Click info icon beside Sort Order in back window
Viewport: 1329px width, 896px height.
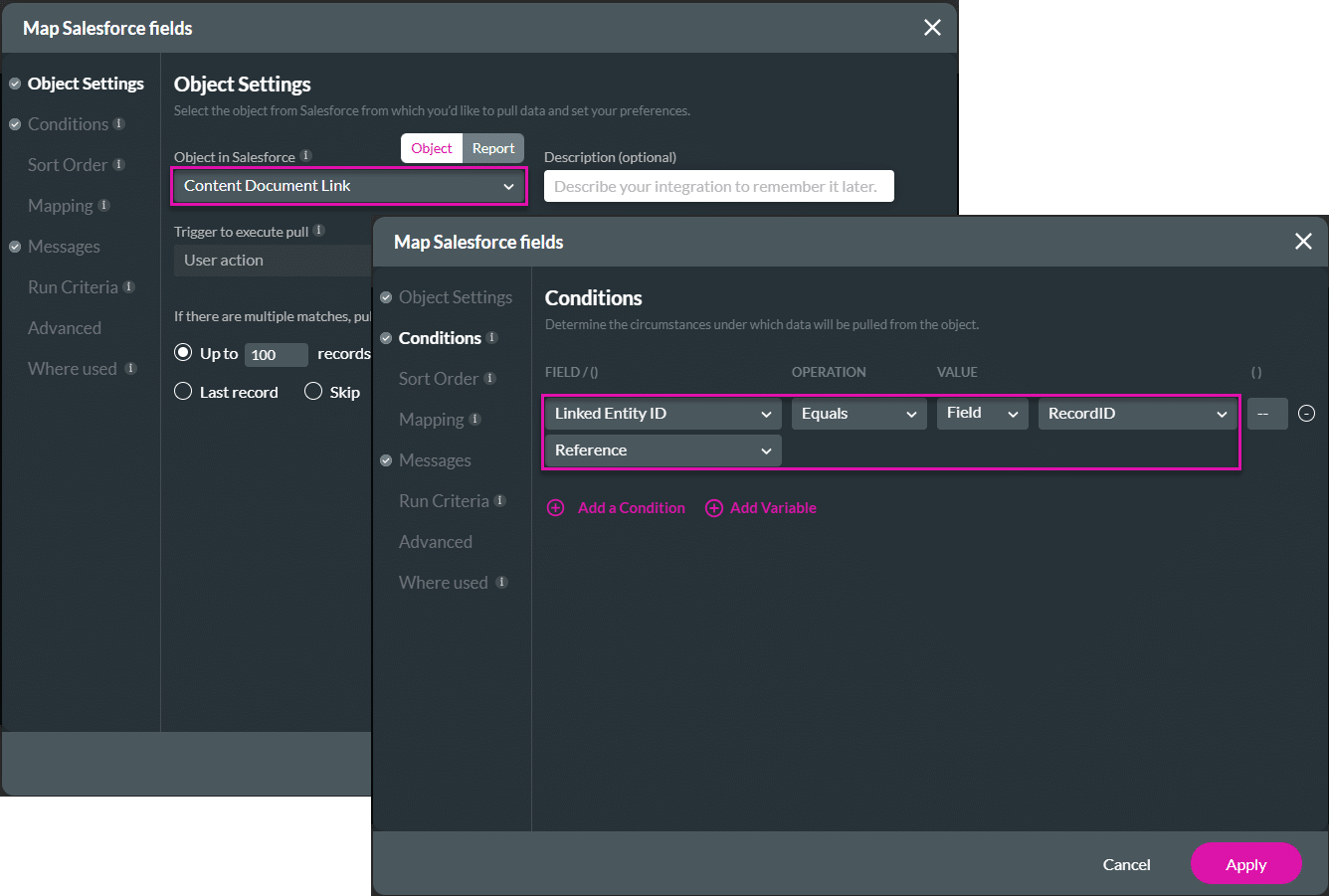(119, 165)
